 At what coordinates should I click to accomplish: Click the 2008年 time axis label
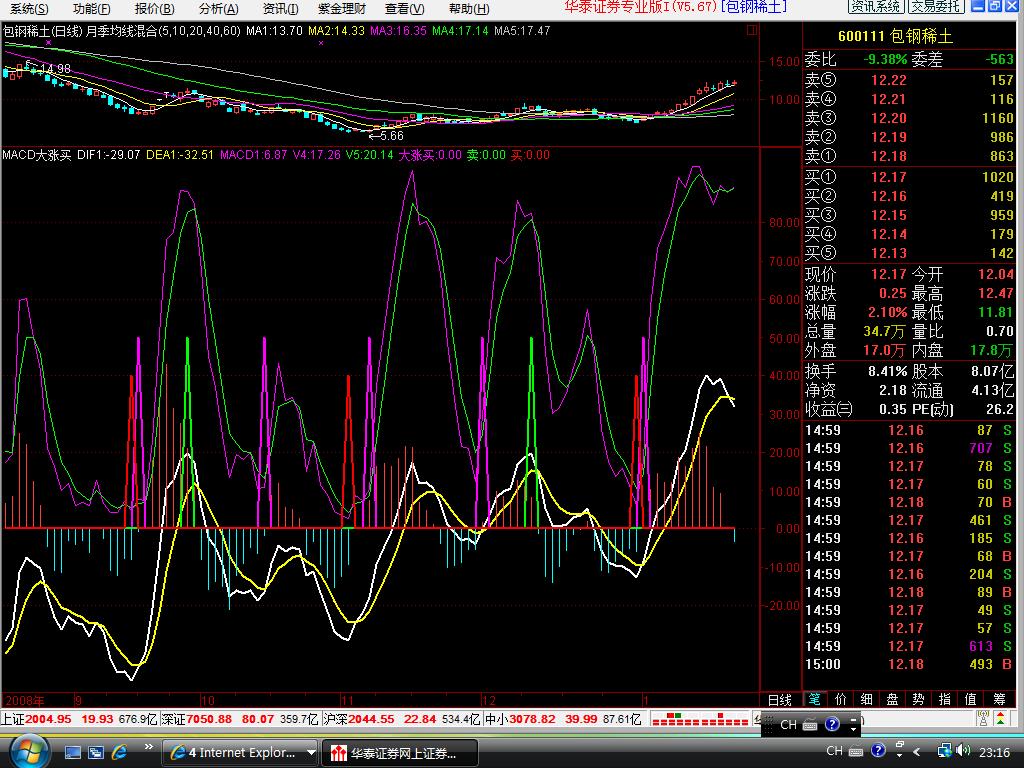(25, 701)
